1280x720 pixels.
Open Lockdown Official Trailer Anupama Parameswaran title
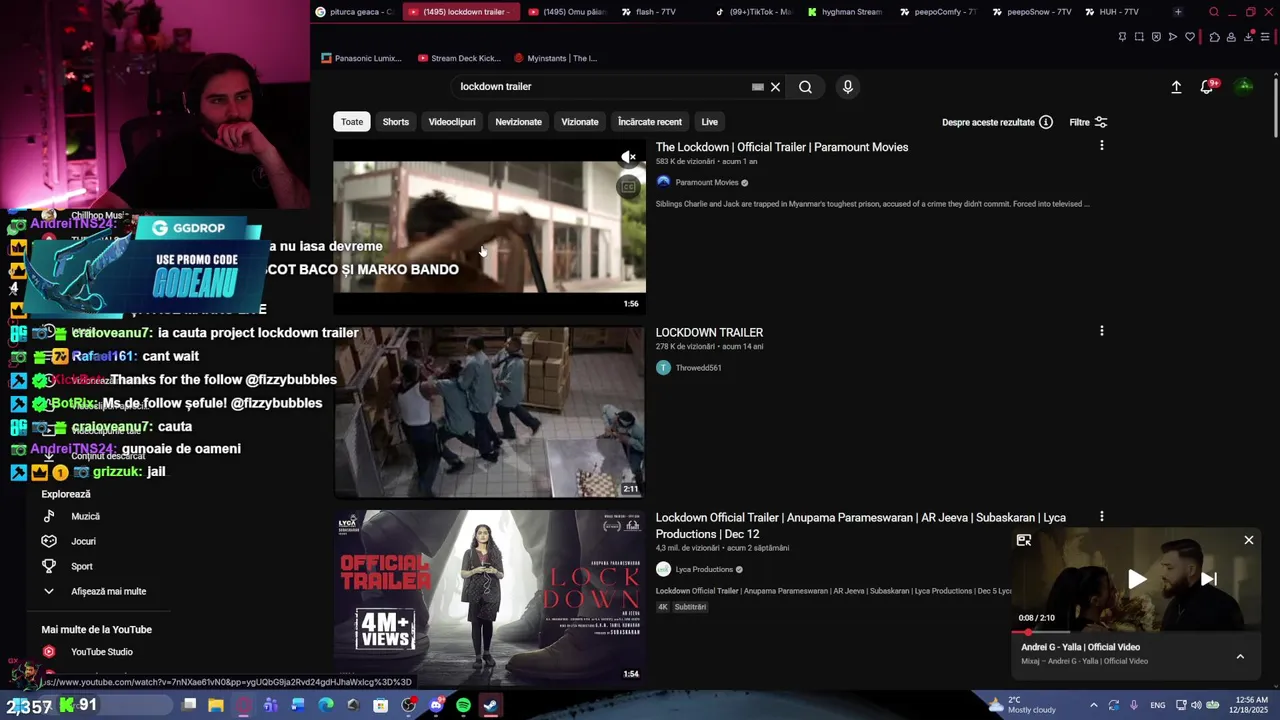pyautogui.click(x=861, y=526)
